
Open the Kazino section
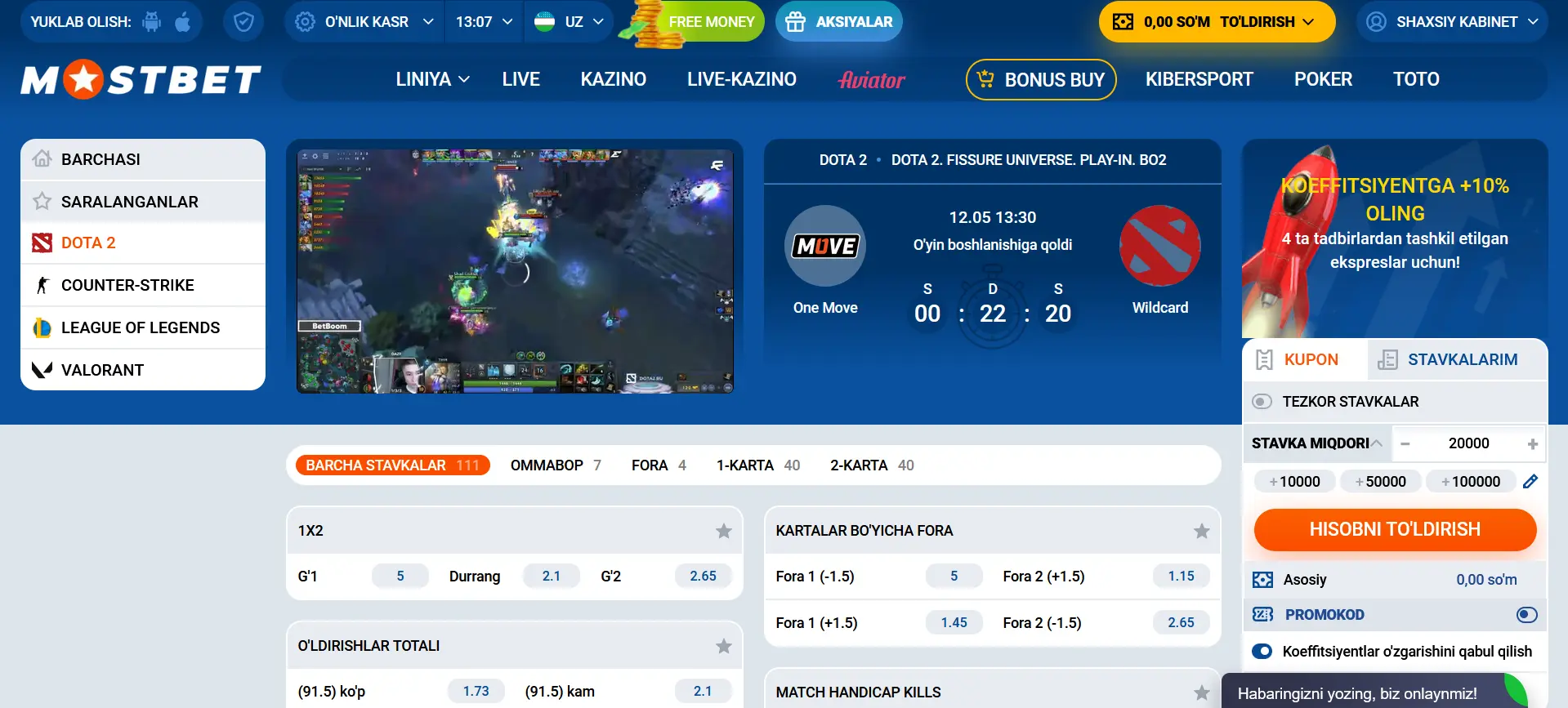[x=613, y=79]
